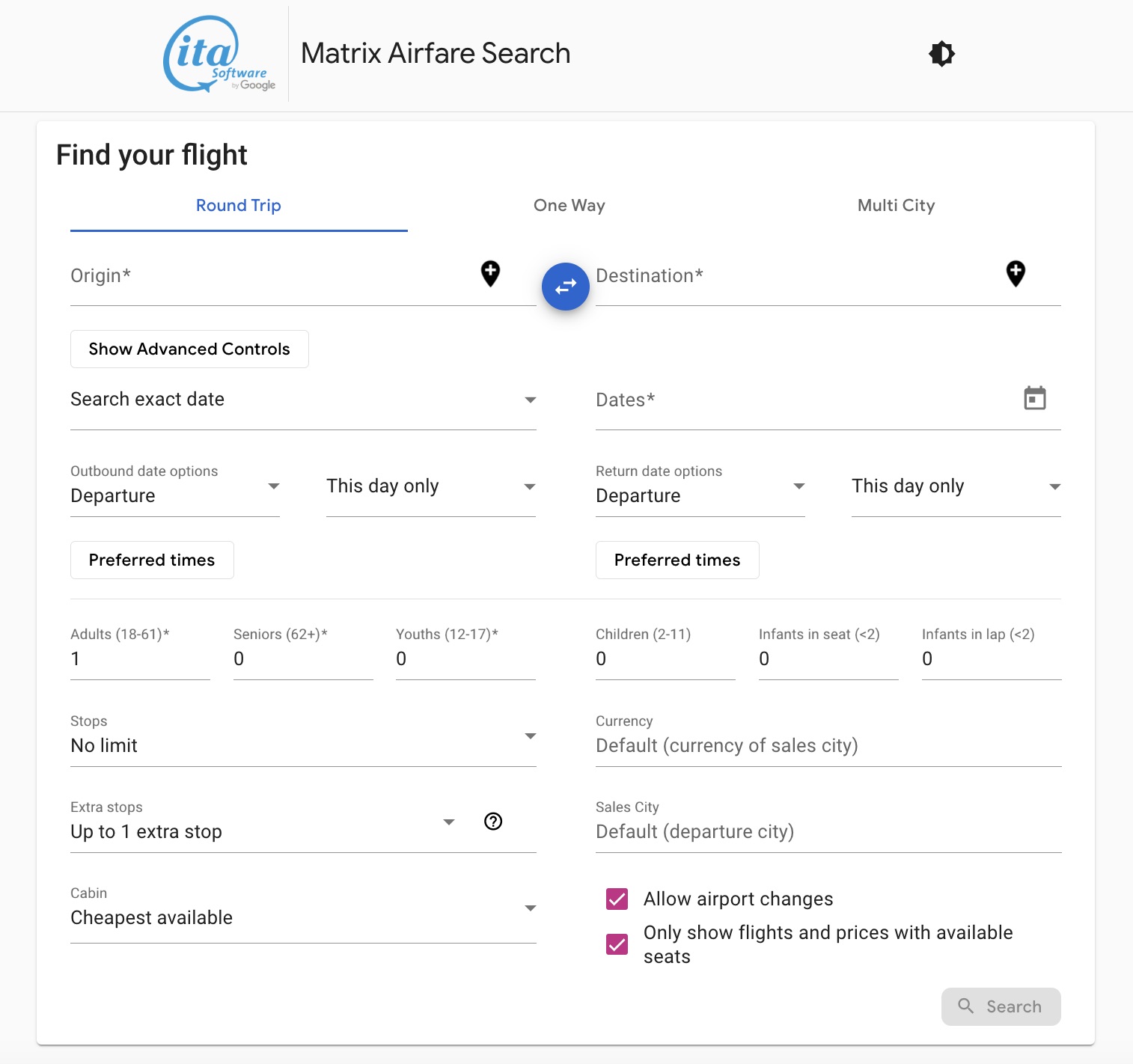1133x1064 pixels.
Task: Open return Preferred times
Action: [x=677, y=560]
